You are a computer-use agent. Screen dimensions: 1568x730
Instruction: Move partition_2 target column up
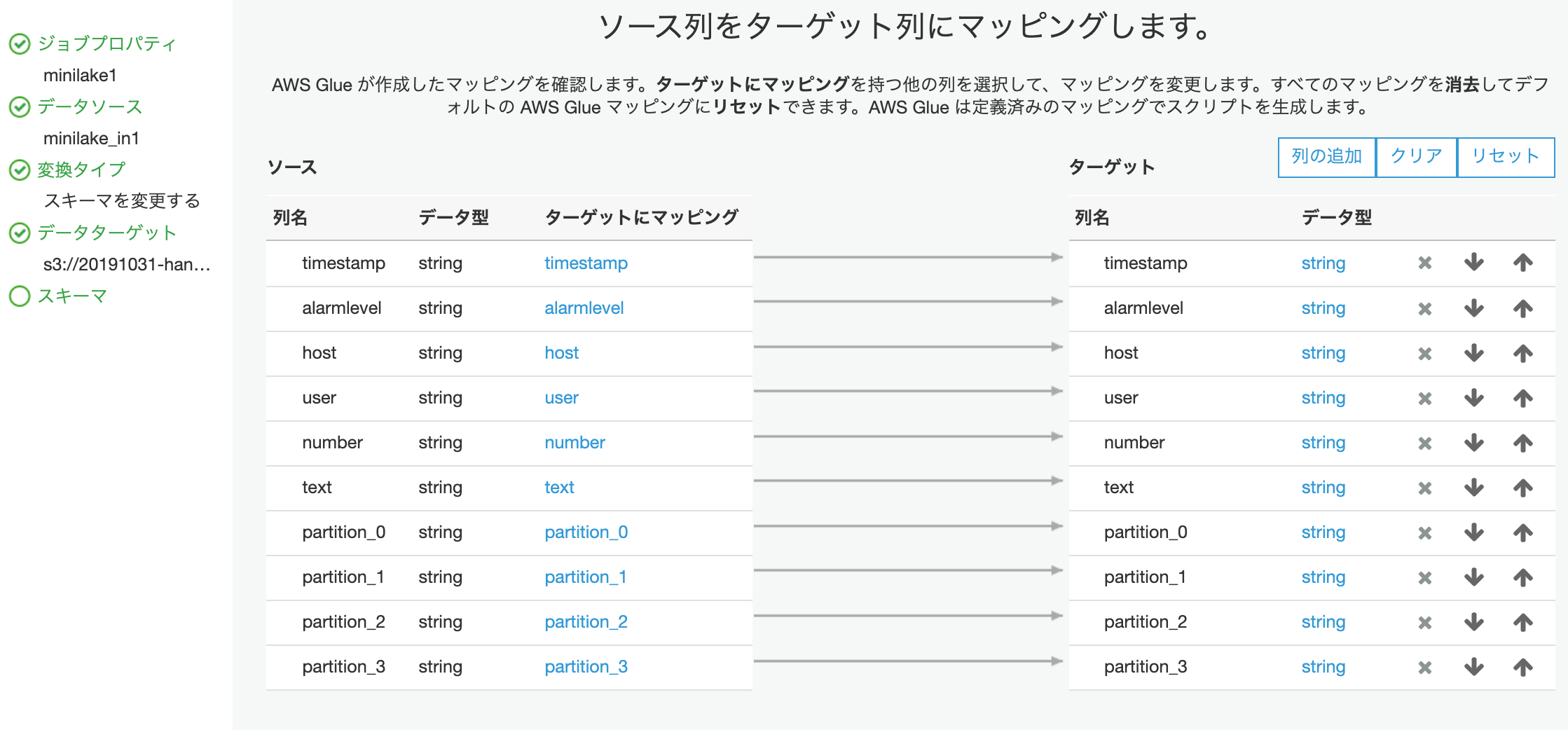pyautogui.click(x=1523, y=621)
